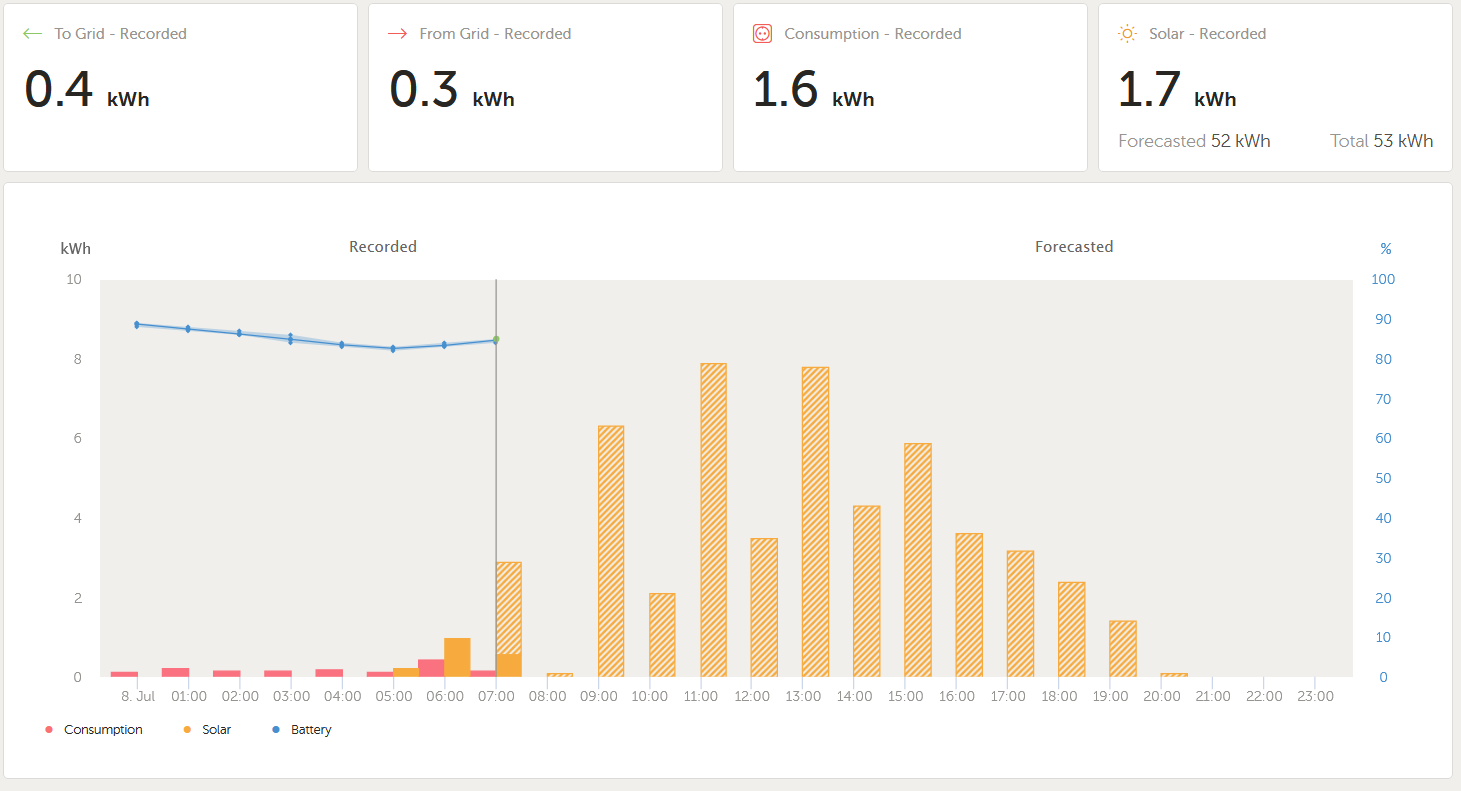Click the '23:00' x-axis label

[x=1315, y=696]
